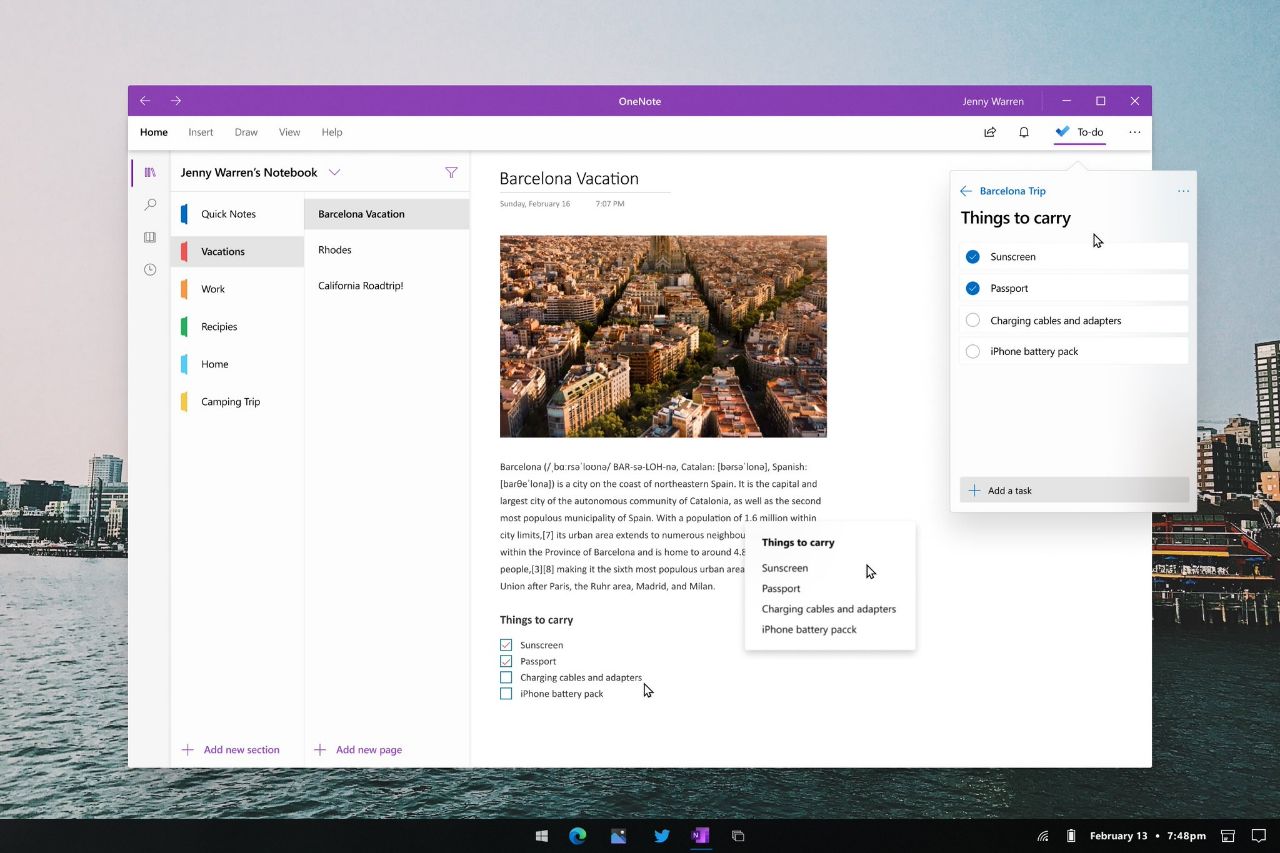Viewport: 1280px width, 853px height.
Task: Open taskbar clock February 13 7:48pm
Action: click(1147, 836)
